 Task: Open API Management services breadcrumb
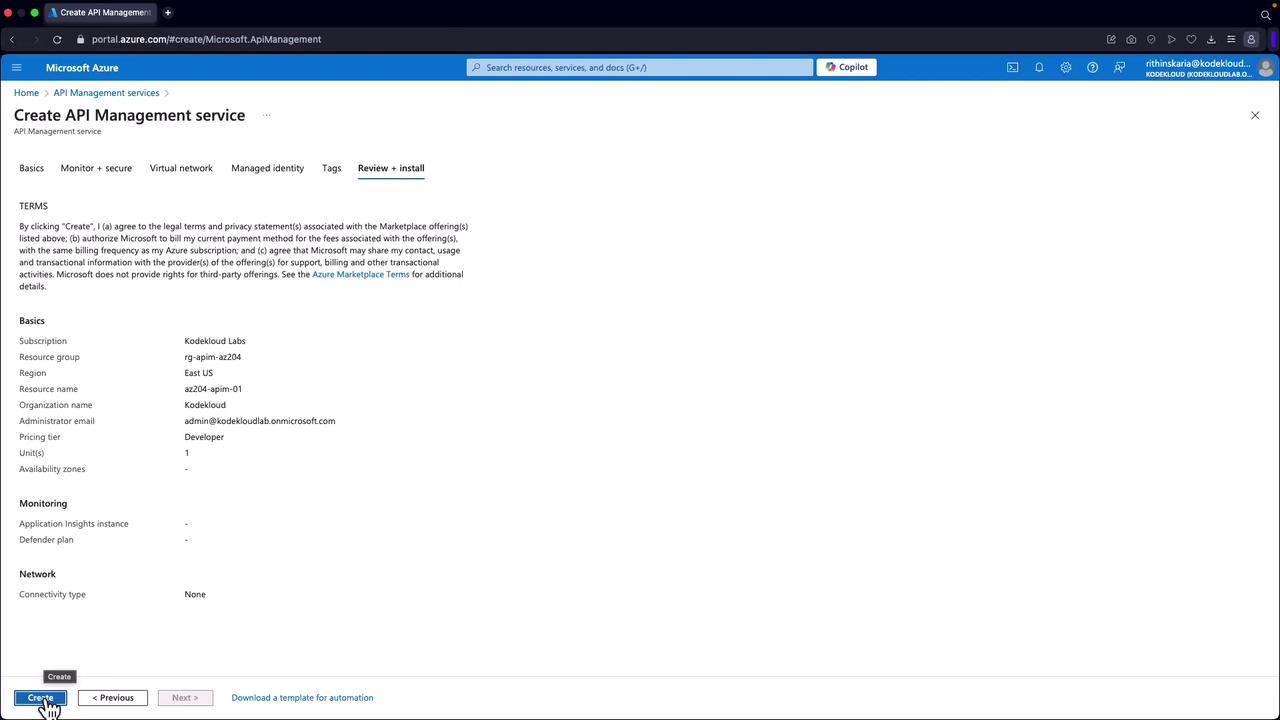106,93
